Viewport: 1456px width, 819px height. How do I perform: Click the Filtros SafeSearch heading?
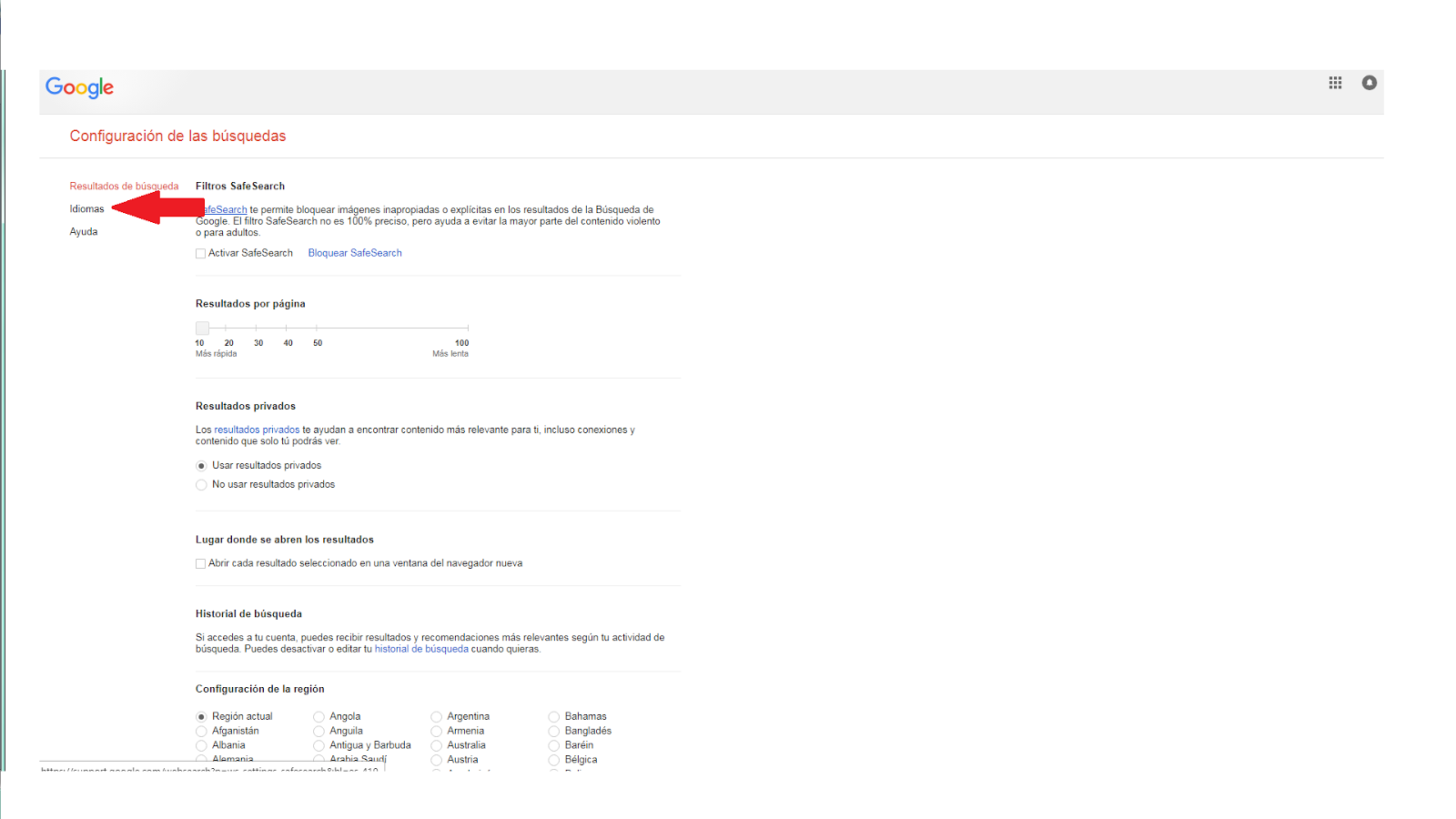(x=240, y=187)
